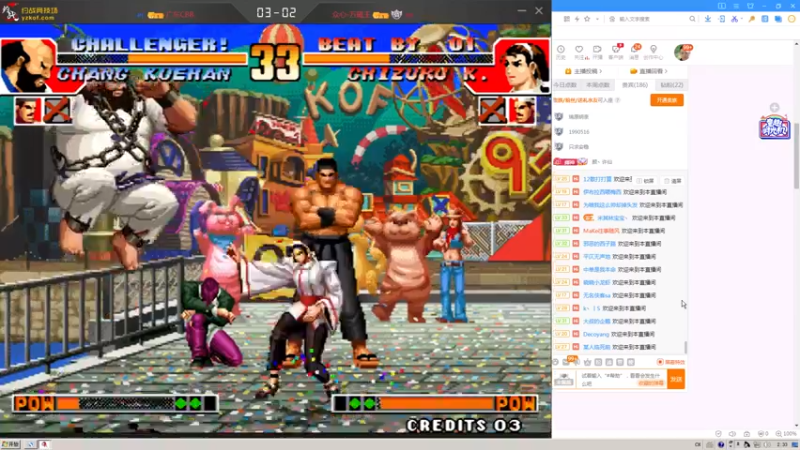Open the envelope icon with 99+ badge

566,361
